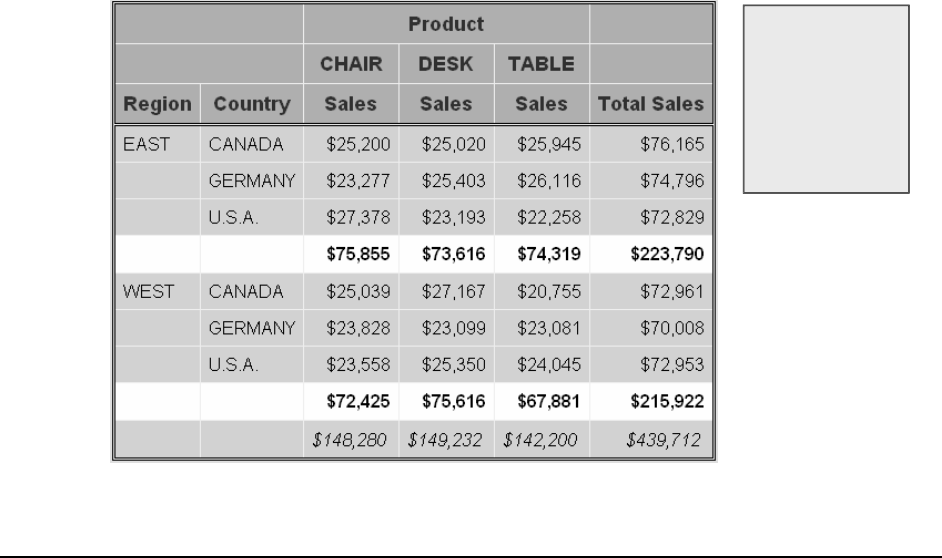Select the EAST region row label
The height and width of the screenshot is (558, 942).
pos(143,144)
